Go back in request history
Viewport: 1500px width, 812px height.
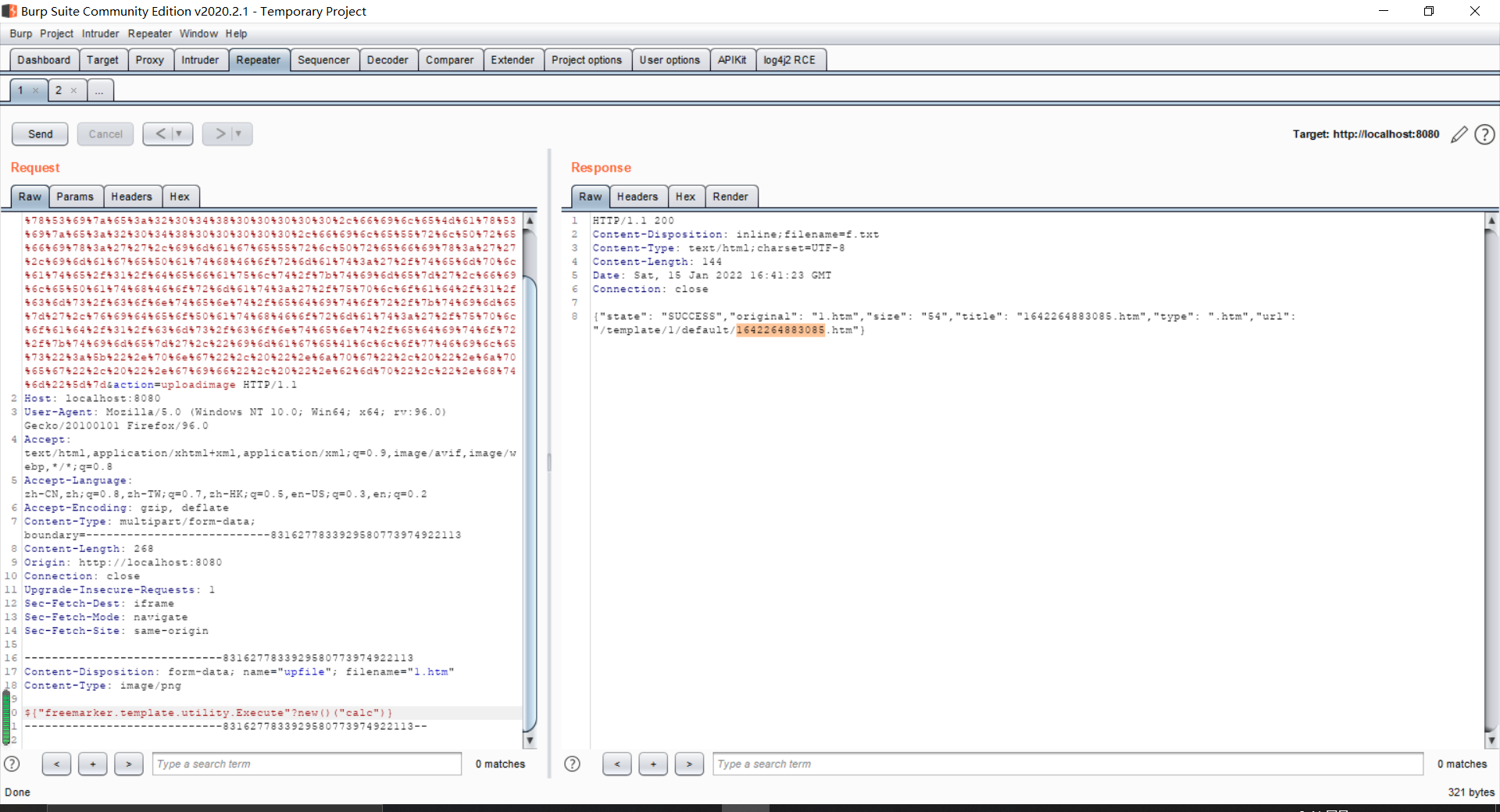pyautogui.click(x=160, y=134)
